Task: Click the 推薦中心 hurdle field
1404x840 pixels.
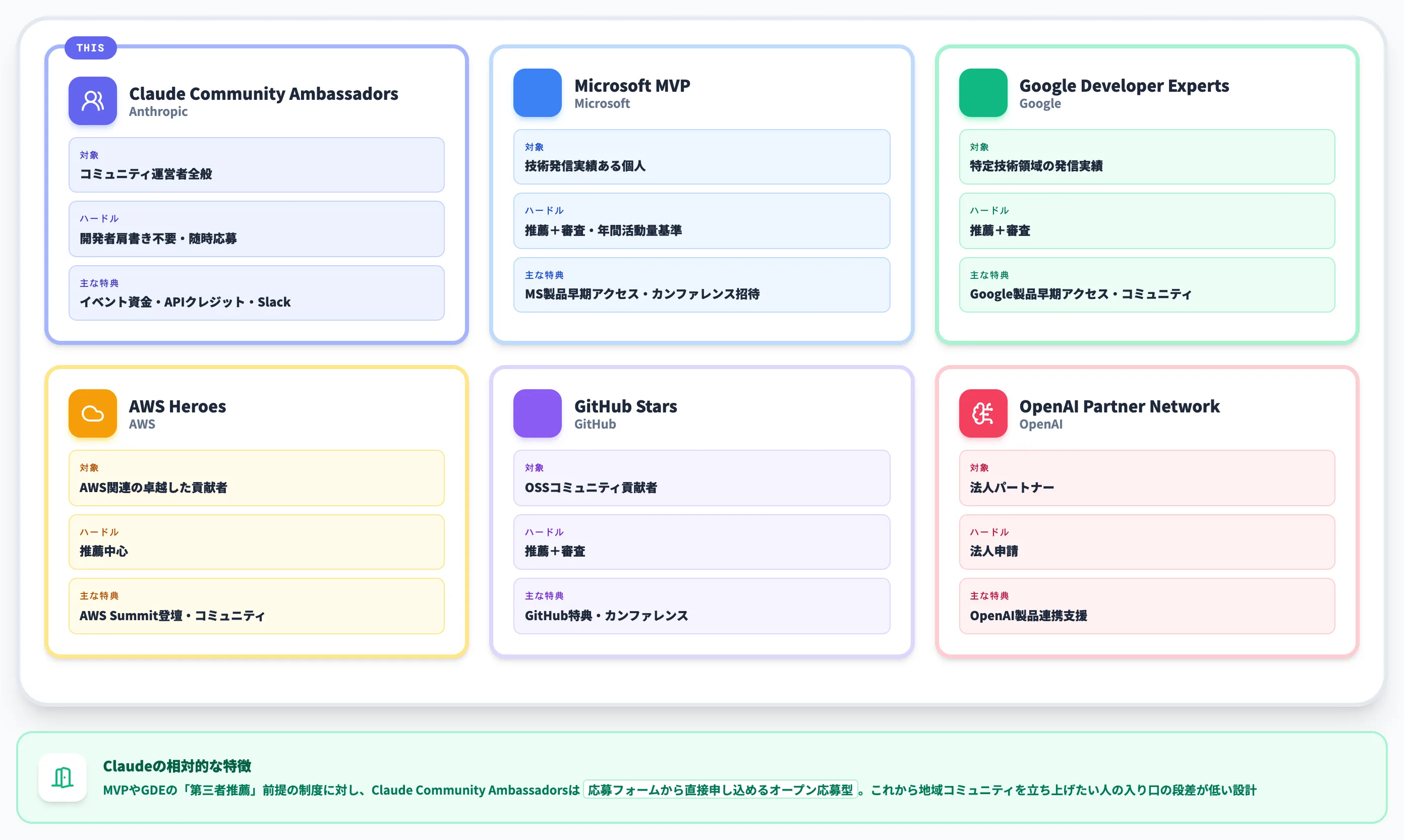Action: pyautogui.click(x=257, y=542)
